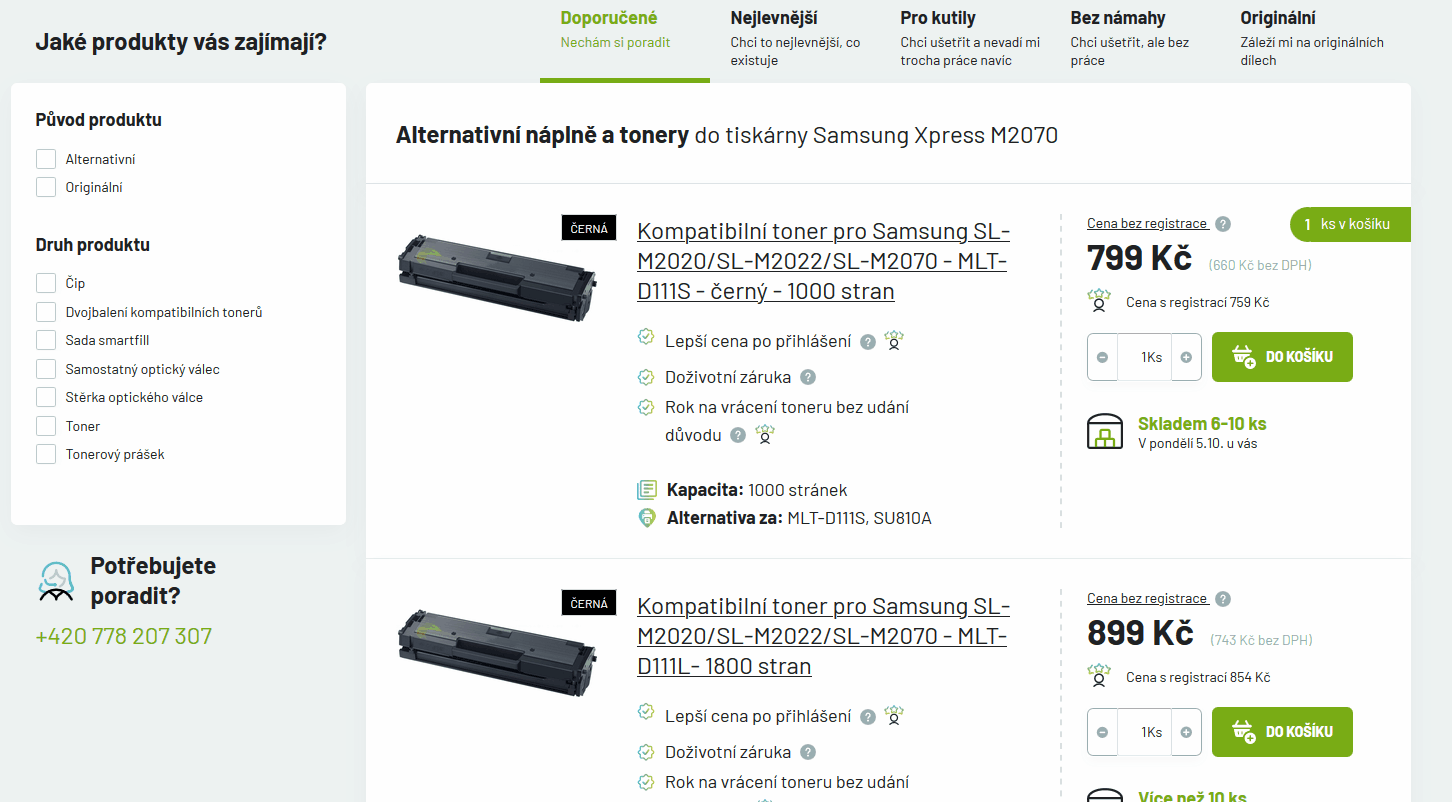
Task: Click help icon next to second product Doživotní záruka
Action: 808,753
